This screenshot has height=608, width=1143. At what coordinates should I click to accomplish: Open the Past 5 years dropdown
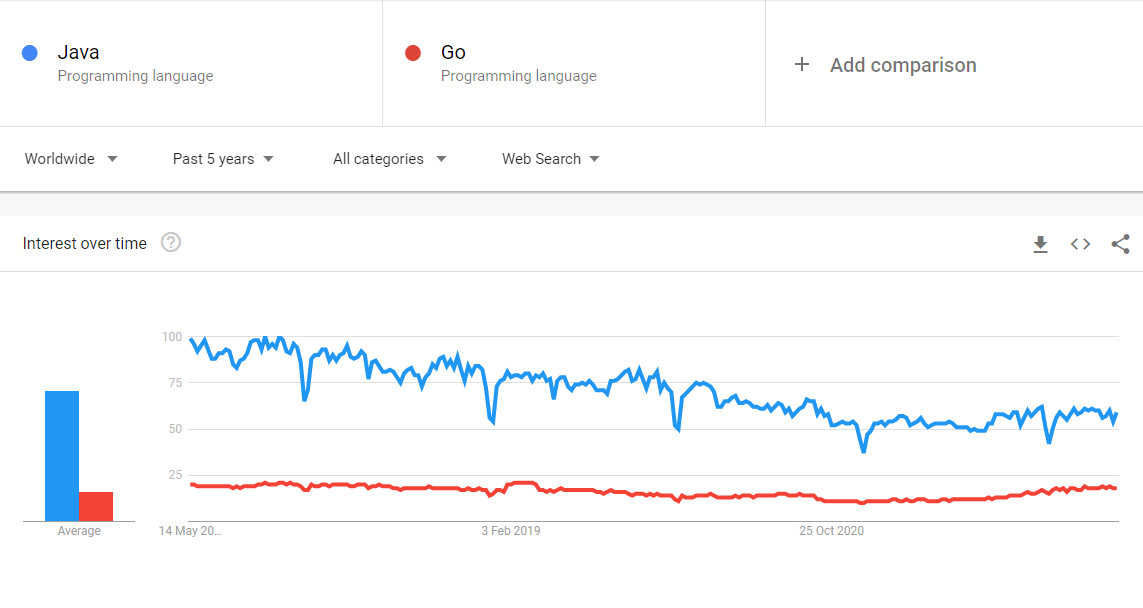(223, 159)
